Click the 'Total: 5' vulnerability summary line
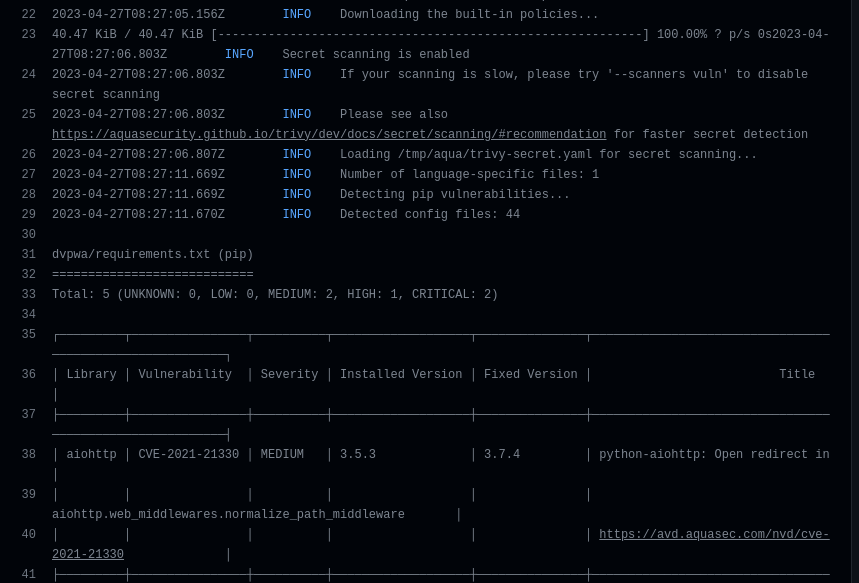859x583 pixels. point(275,294)
